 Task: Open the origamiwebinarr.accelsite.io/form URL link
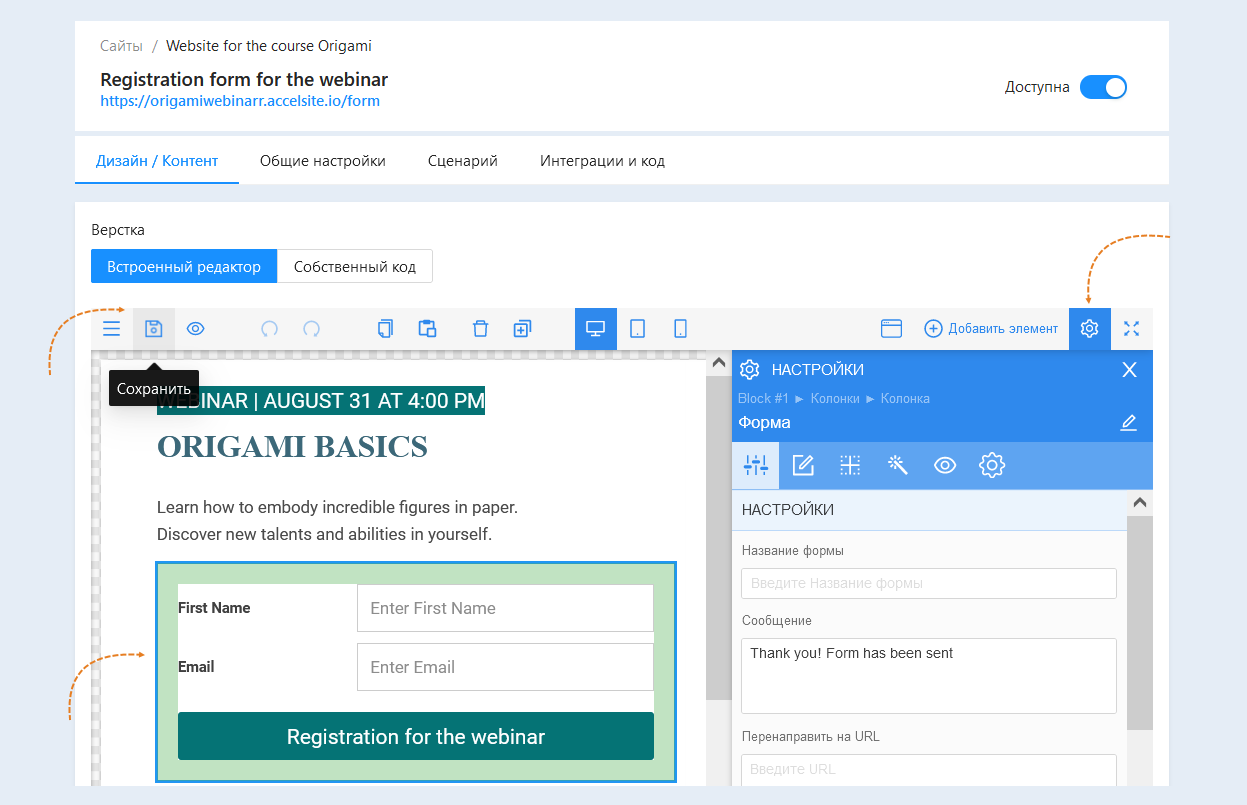click(x=240, y=101)
